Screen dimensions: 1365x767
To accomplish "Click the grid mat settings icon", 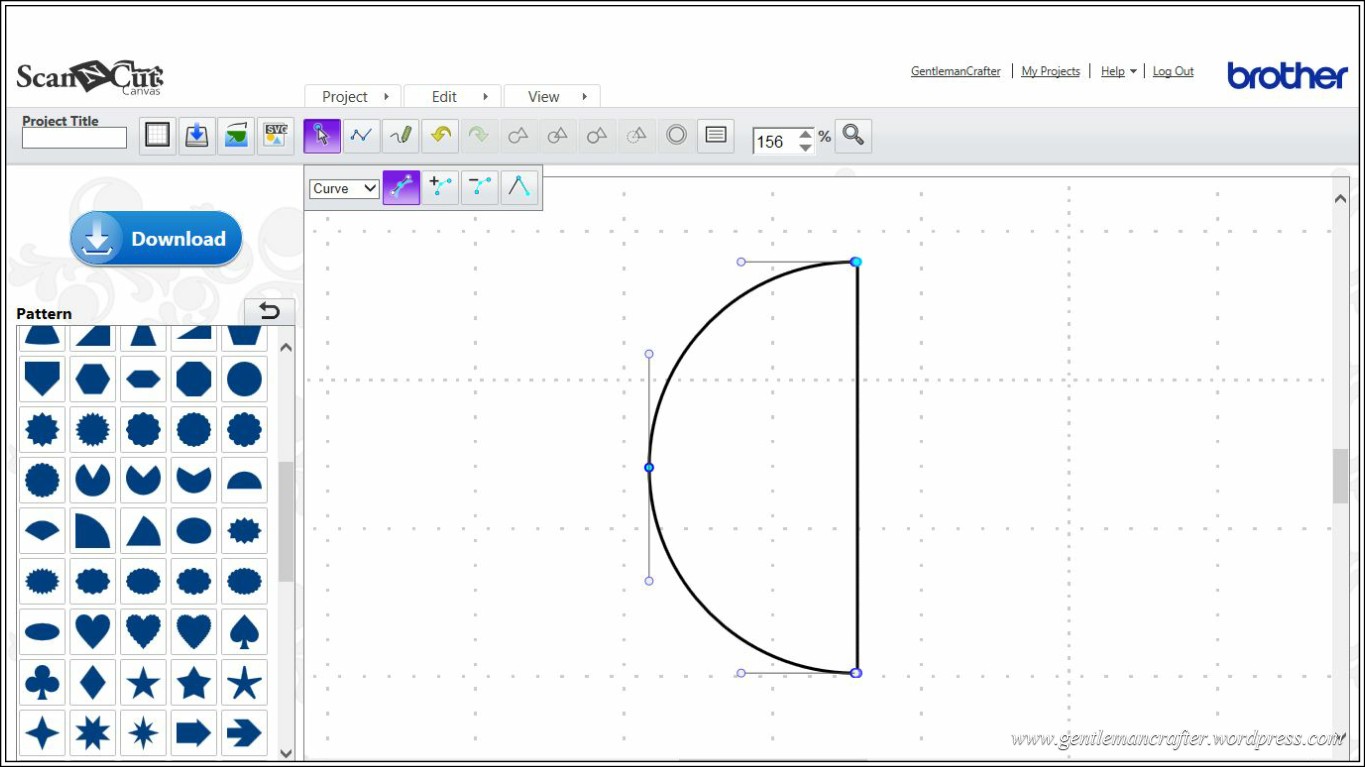I will point(157,136).
